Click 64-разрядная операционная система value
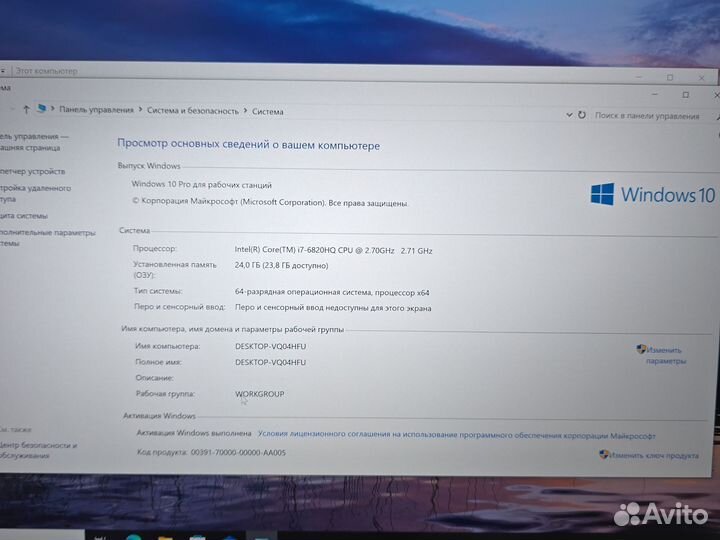Image resolution: width=720 pixels, height=540 pixels. [x=332, y=292]
